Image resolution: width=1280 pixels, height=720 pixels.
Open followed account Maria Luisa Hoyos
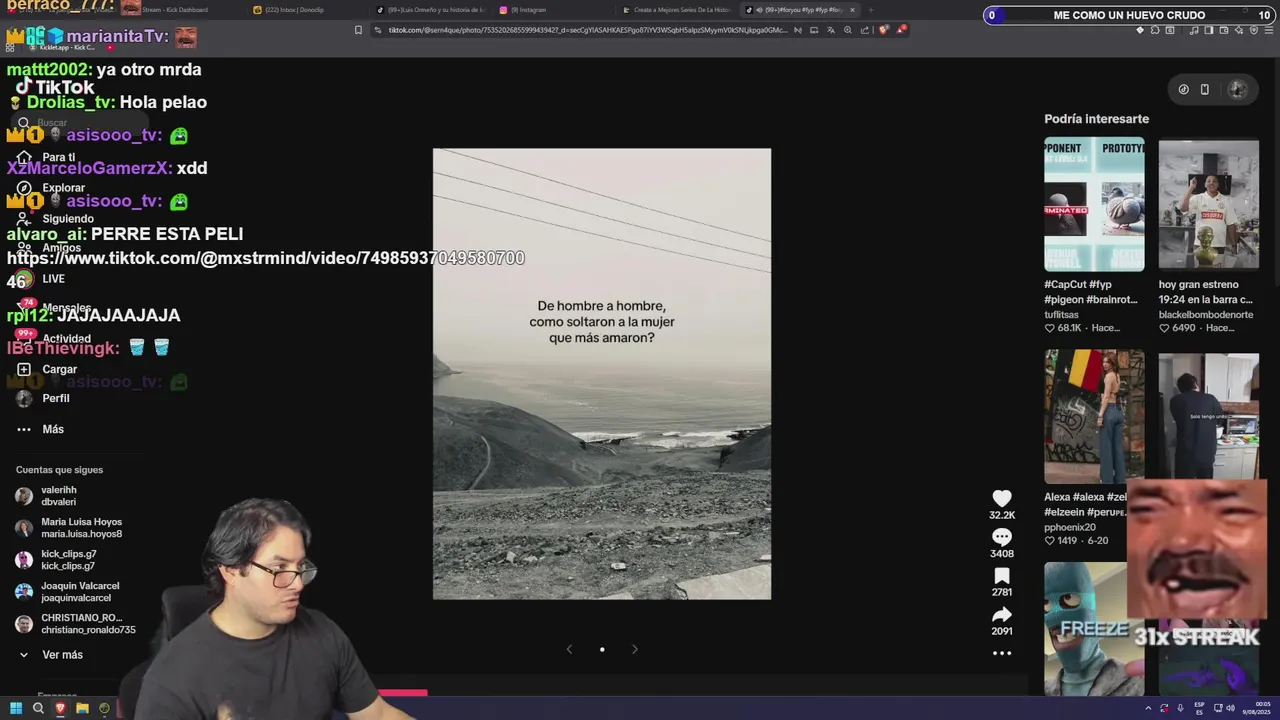point(68,528)
